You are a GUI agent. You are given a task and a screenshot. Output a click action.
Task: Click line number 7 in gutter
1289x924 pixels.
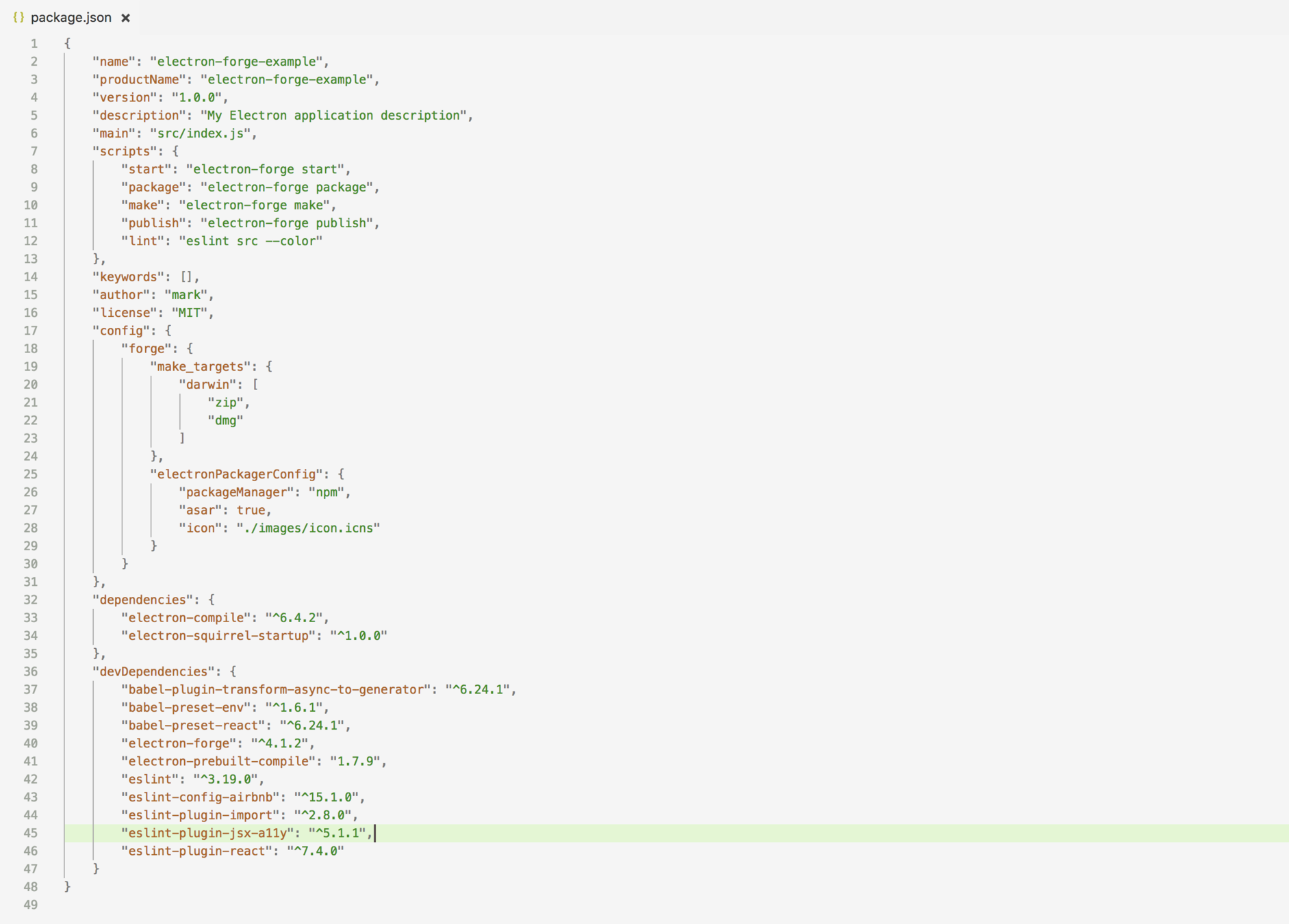(x=34, y=151)
